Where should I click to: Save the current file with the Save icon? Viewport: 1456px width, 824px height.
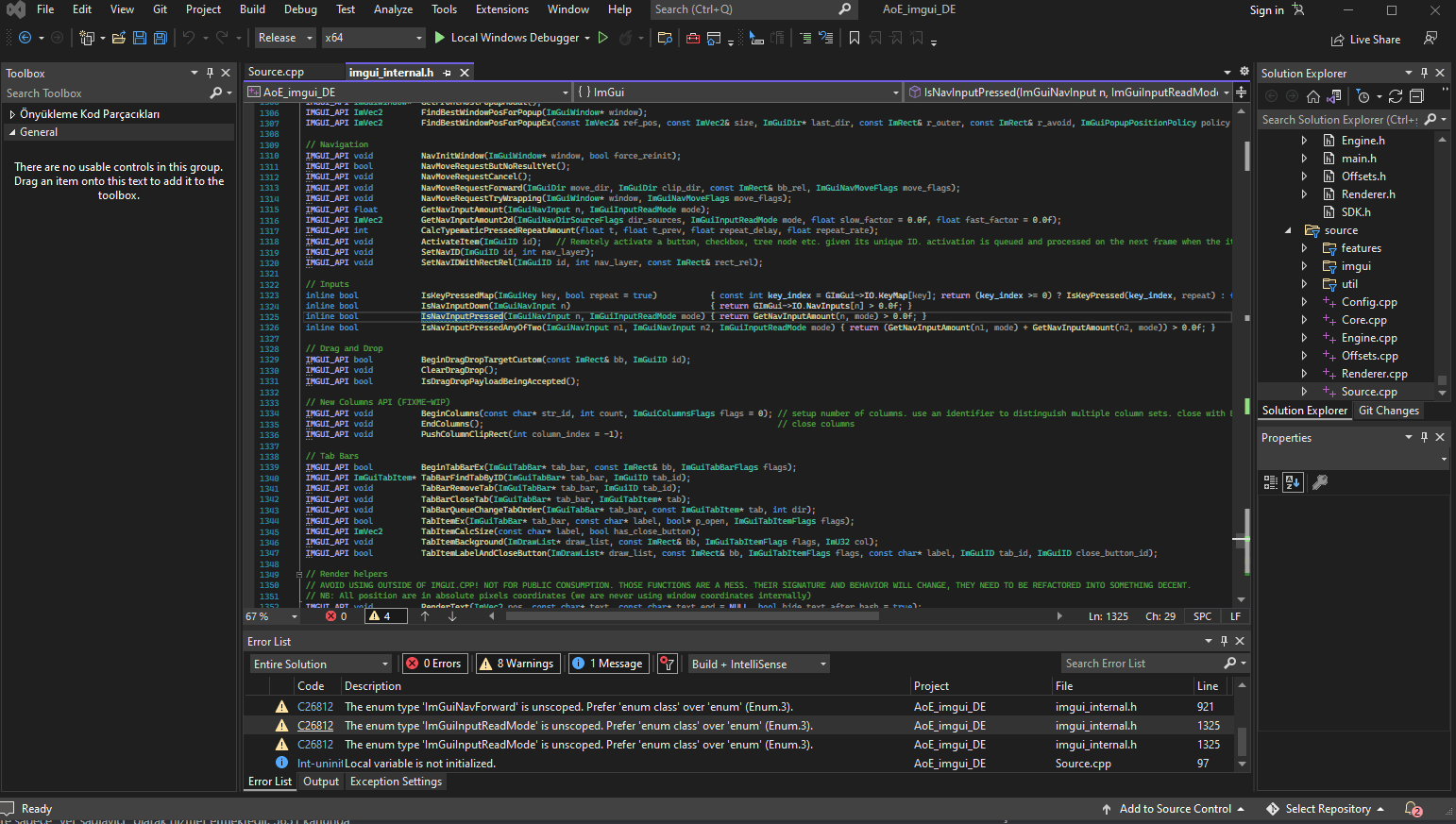click(x=140, y=38)
